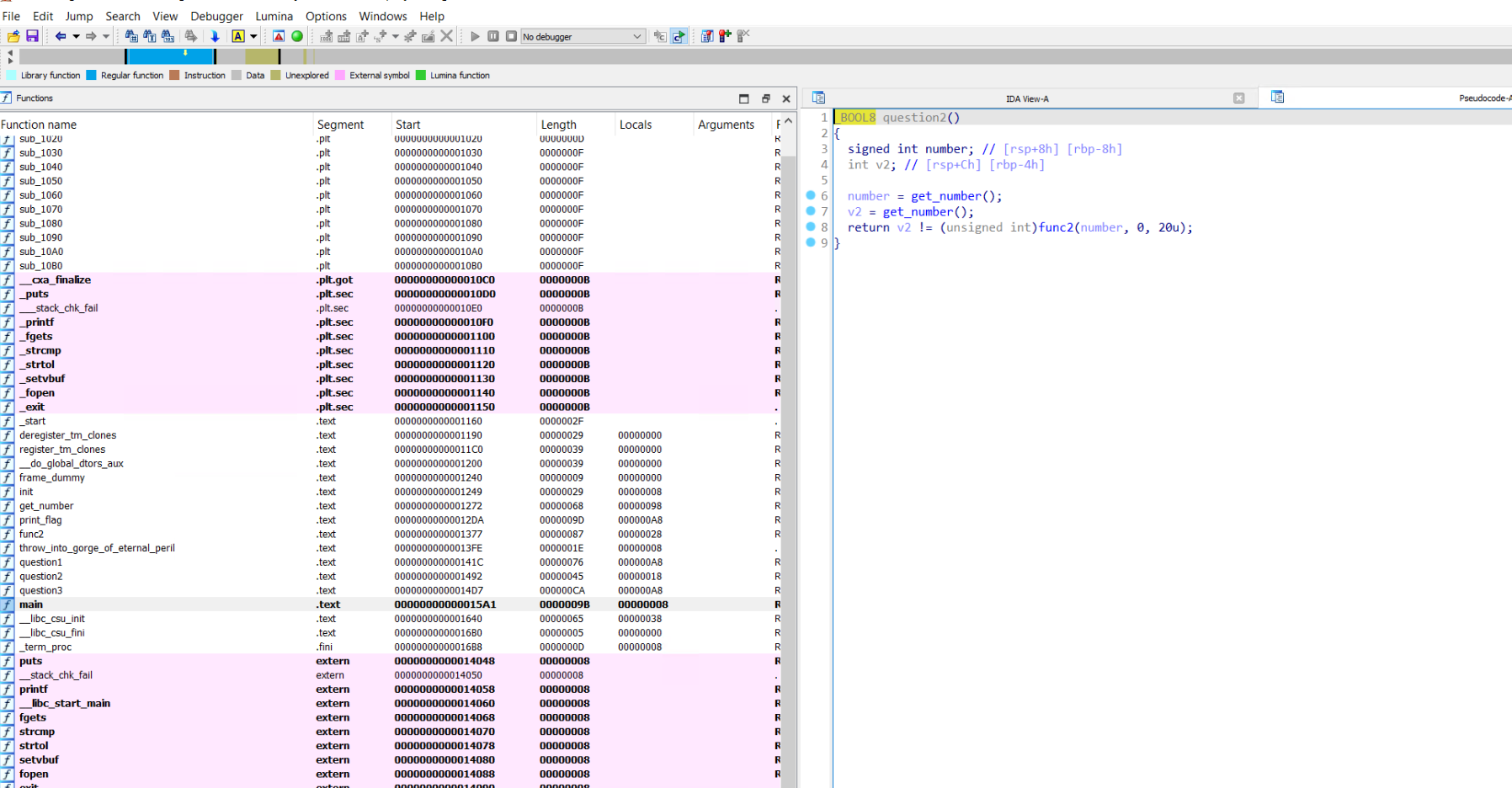
Task: Select the _fopen function row
Action: click(x=390, y=393)
